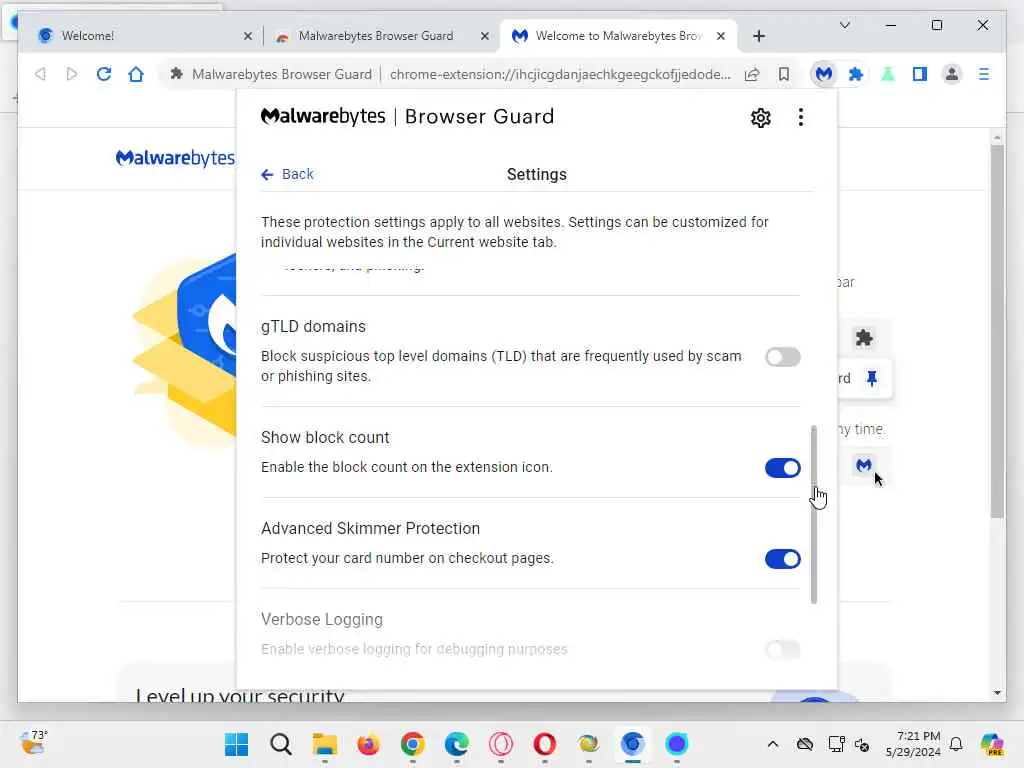Select the Welcome to Malwarebytes tab
The image size is (1024, 768).
tap(618, 36)
